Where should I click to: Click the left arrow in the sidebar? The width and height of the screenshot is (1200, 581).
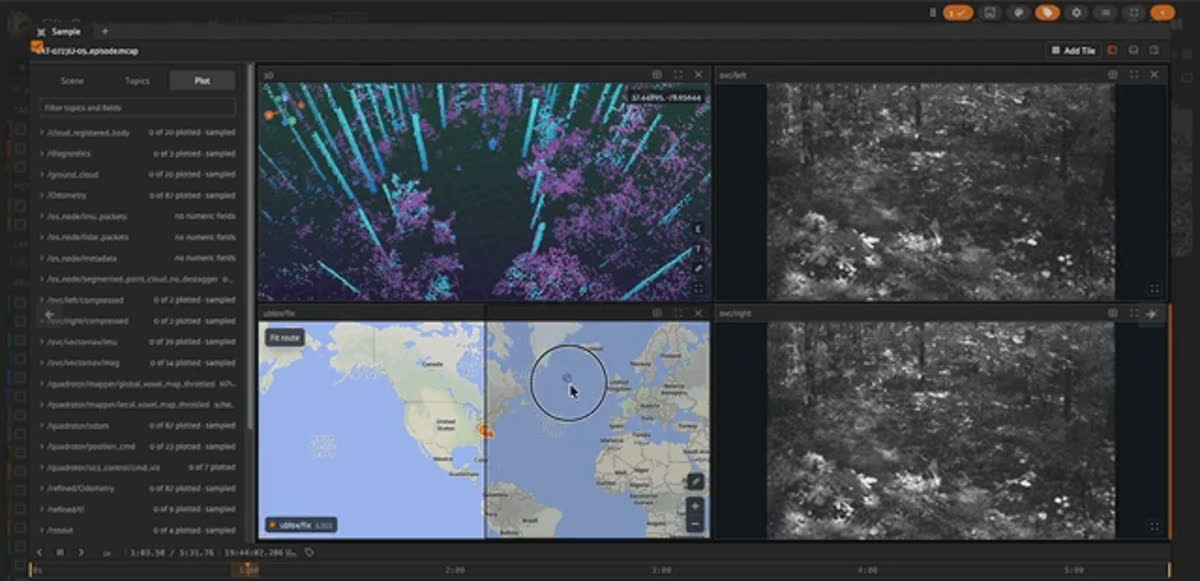[x=49, y=313]
